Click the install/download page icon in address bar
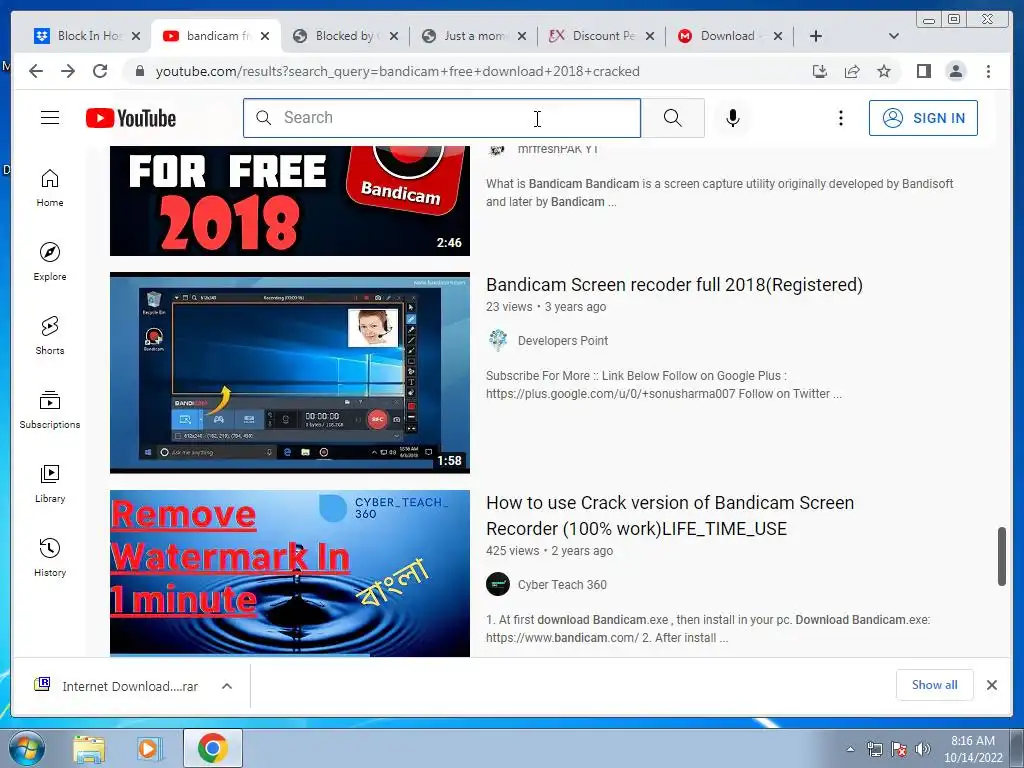This screenshot has height=768, width=1024. [x=820, y=71]
